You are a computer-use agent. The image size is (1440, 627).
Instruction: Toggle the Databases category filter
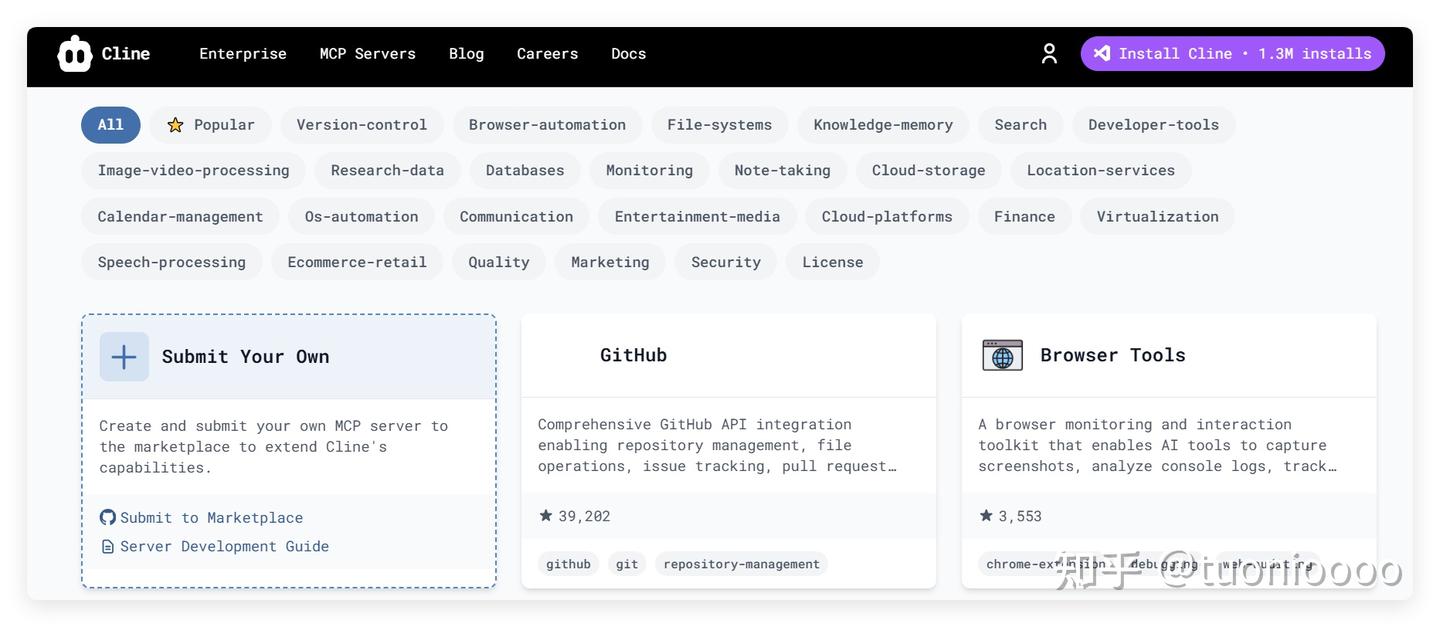(525, 171)
